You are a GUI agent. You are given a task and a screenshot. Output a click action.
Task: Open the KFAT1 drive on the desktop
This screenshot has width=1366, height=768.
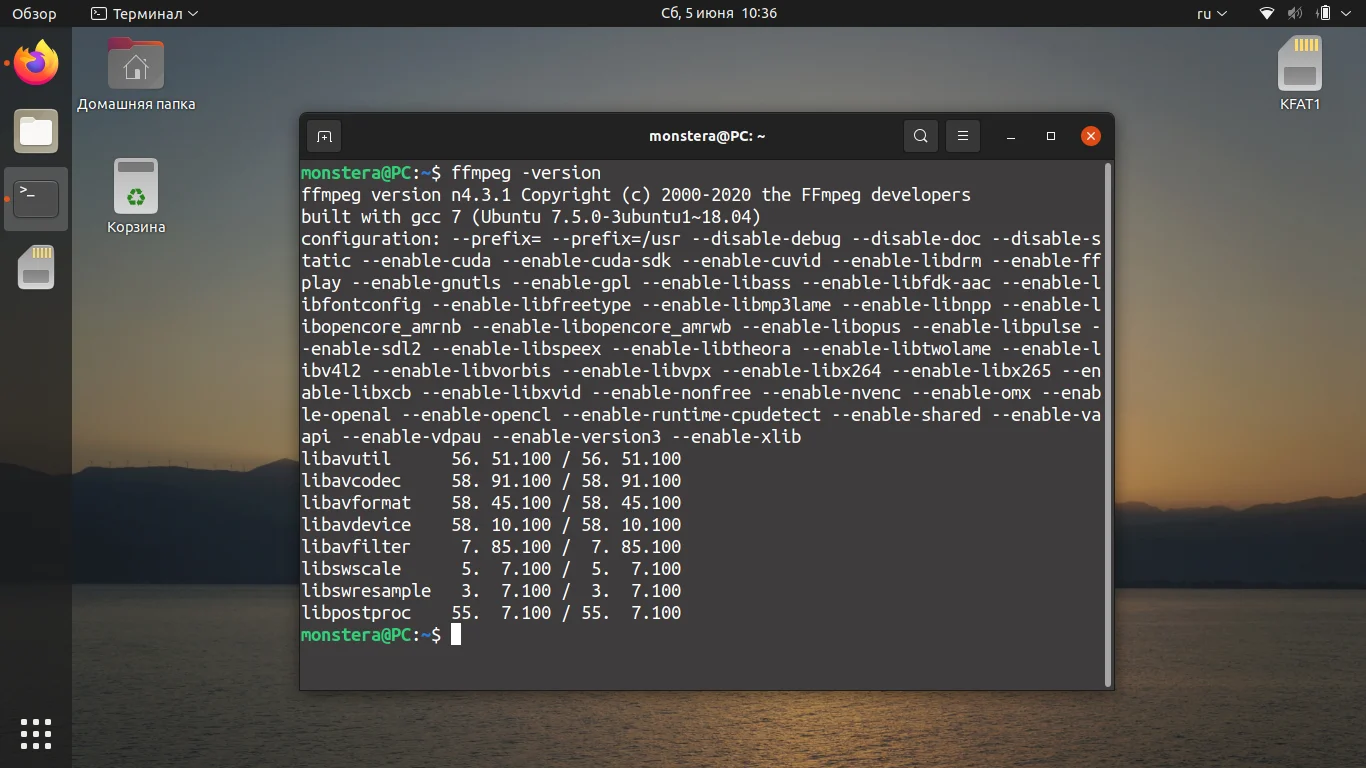1299,63
